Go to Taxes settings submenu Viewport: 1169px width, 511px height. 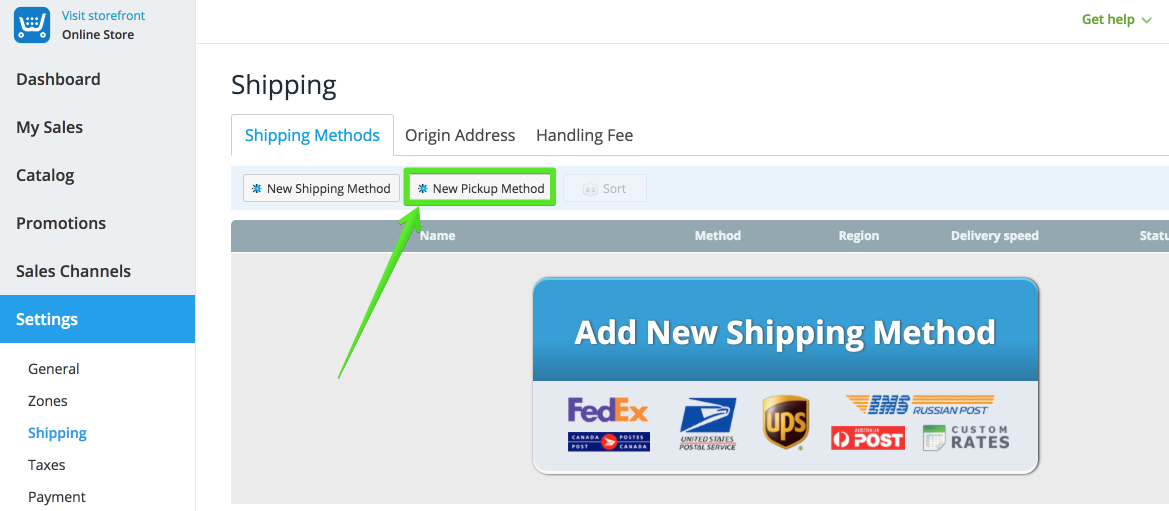[47, 465]
